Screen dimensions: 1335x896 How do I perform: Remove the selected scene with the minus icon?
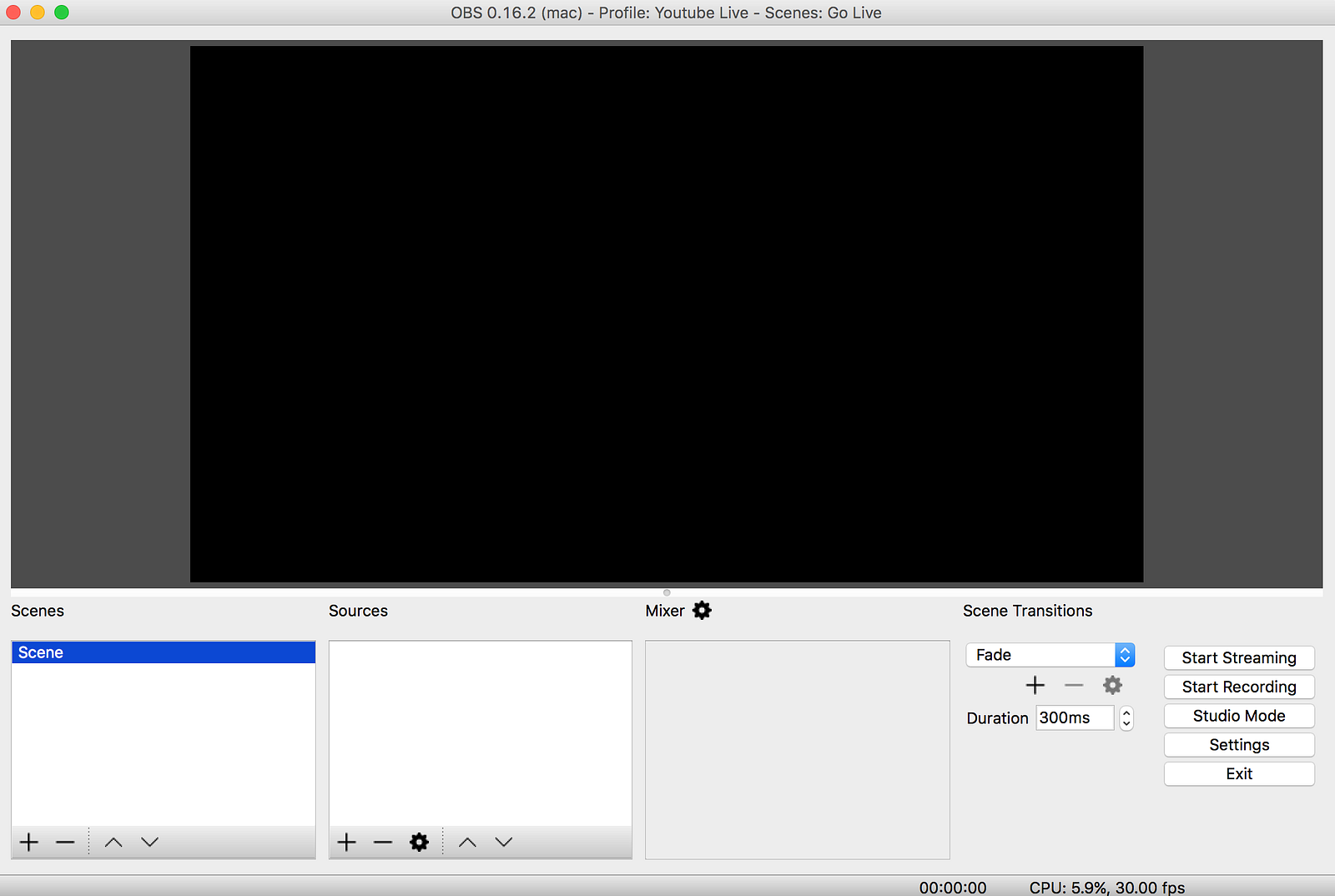pyautogui.click(x=65, y=842)
